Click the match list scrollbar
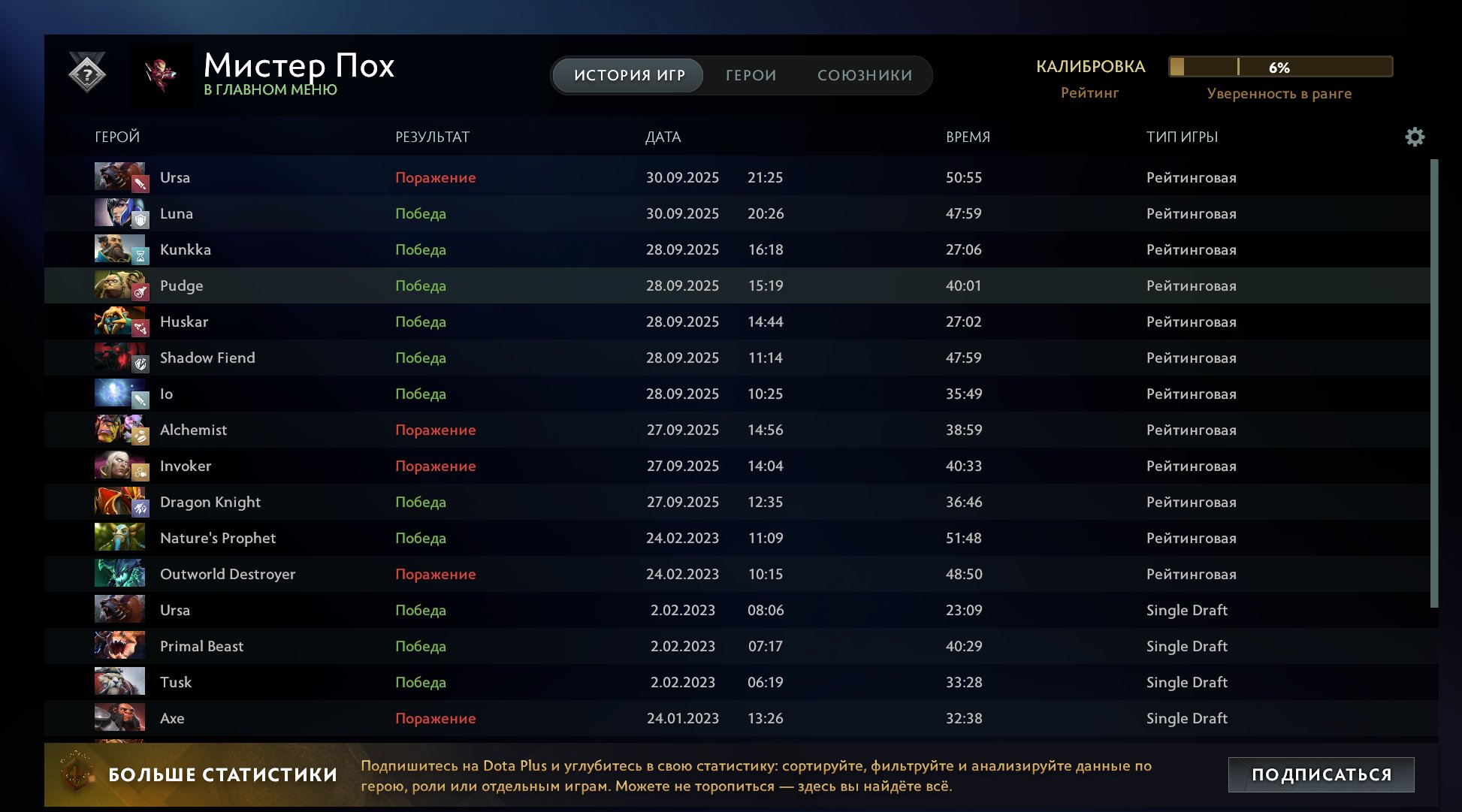The height and width of the screenshot is (812, 1462). 1433,383
